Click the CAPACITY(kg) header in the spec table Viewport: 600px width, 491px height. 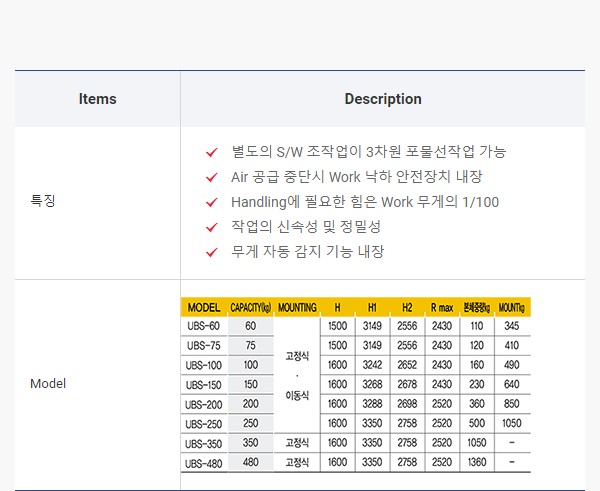[250, 307]
